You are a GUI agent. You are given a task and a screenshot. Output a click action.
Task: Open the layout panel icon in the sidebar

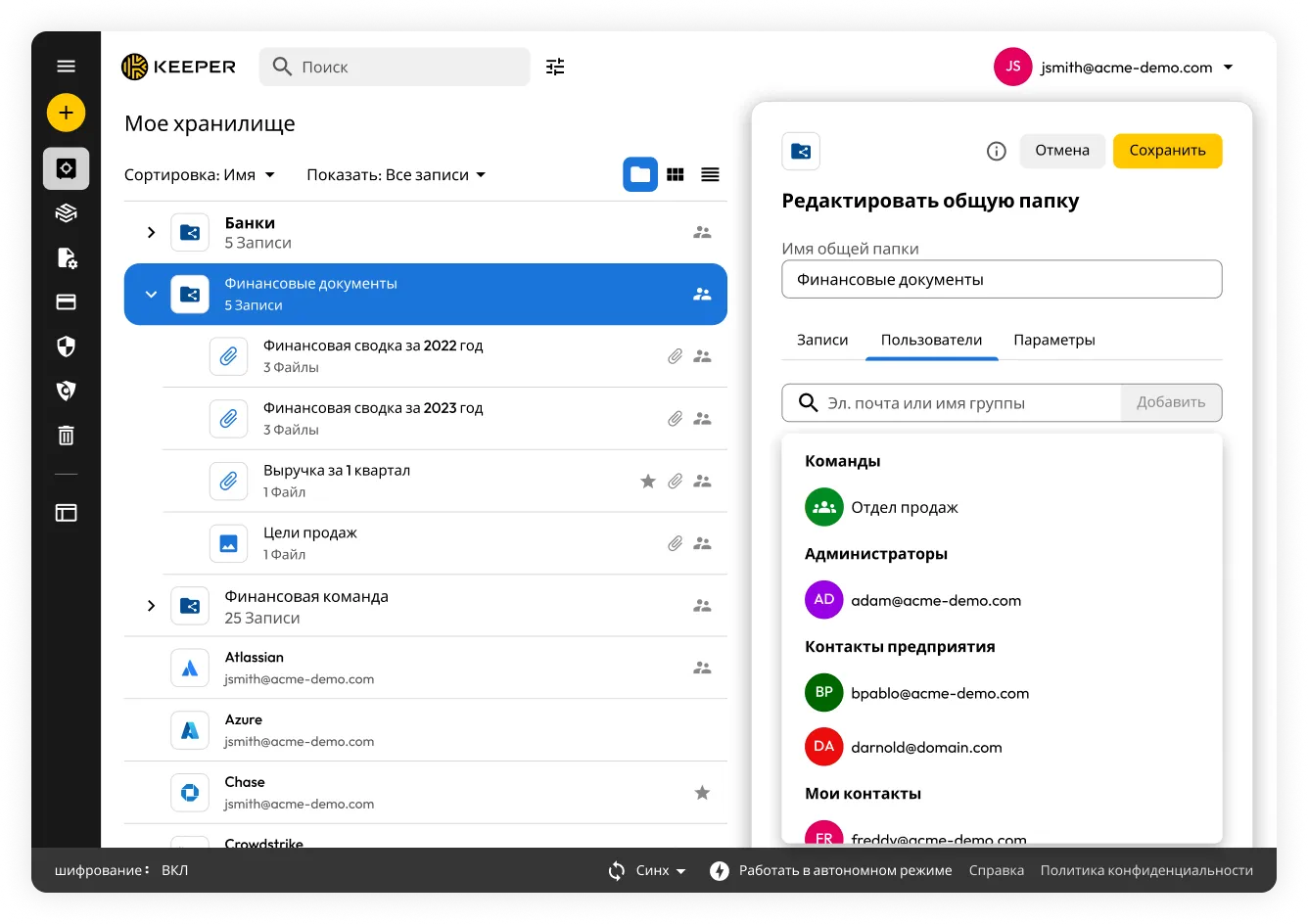66,513
